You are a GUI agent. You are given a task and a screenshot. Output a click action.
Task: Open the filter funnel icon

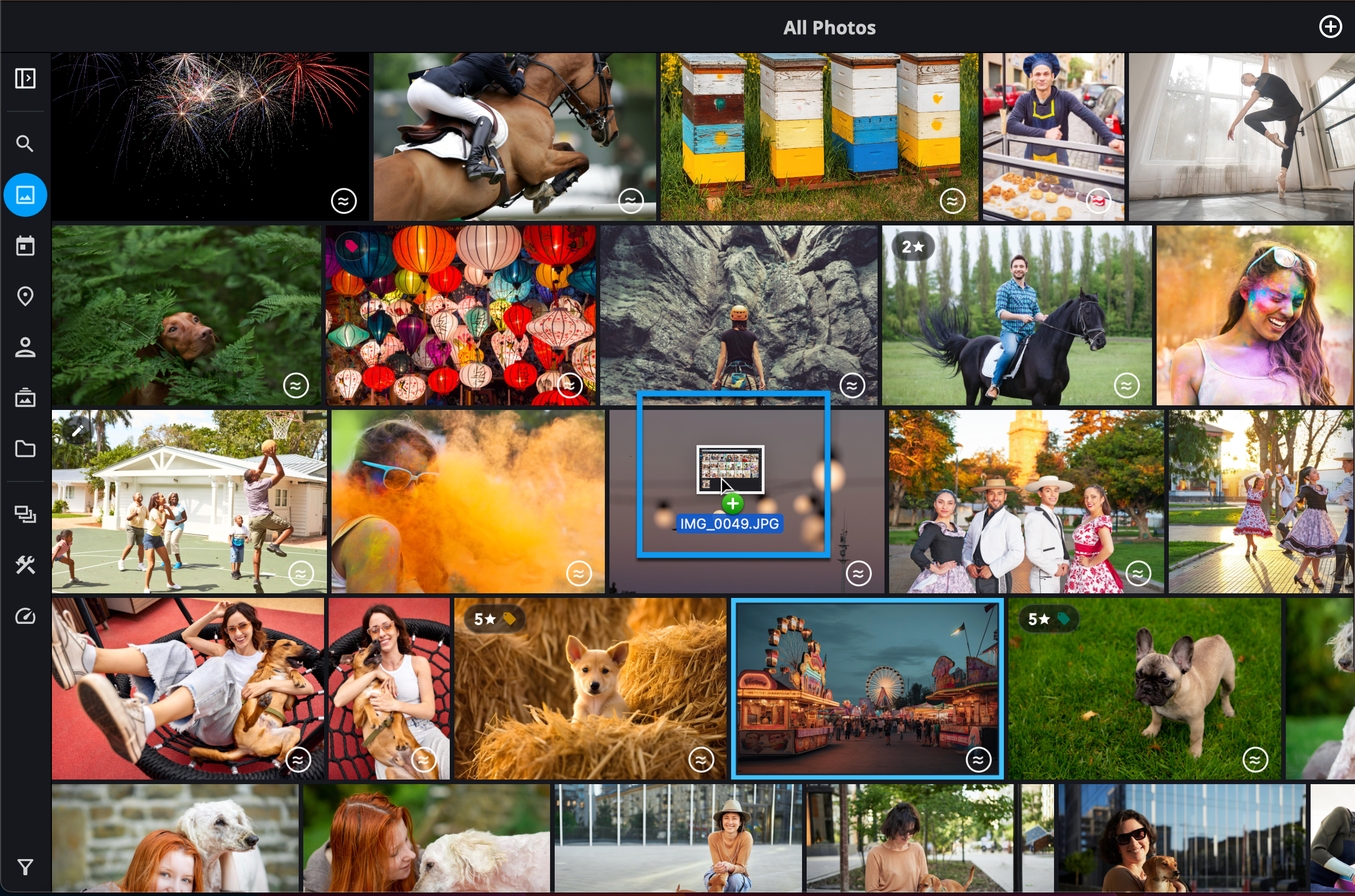tap(25, 867)
